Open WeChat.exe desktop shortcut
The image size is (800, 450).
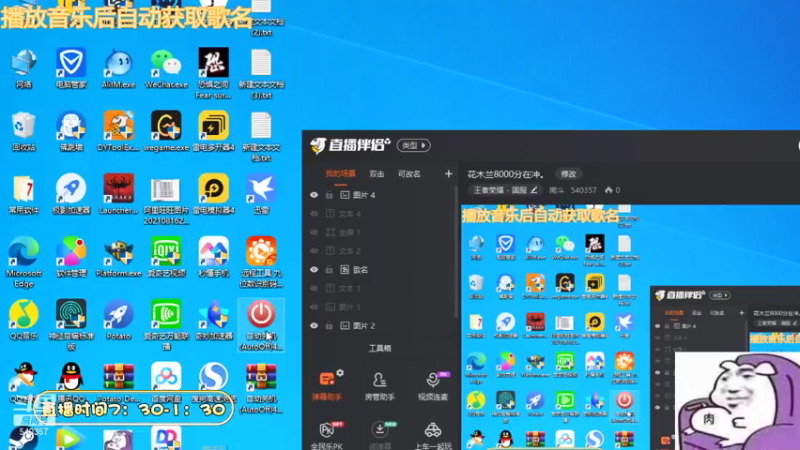166,68
